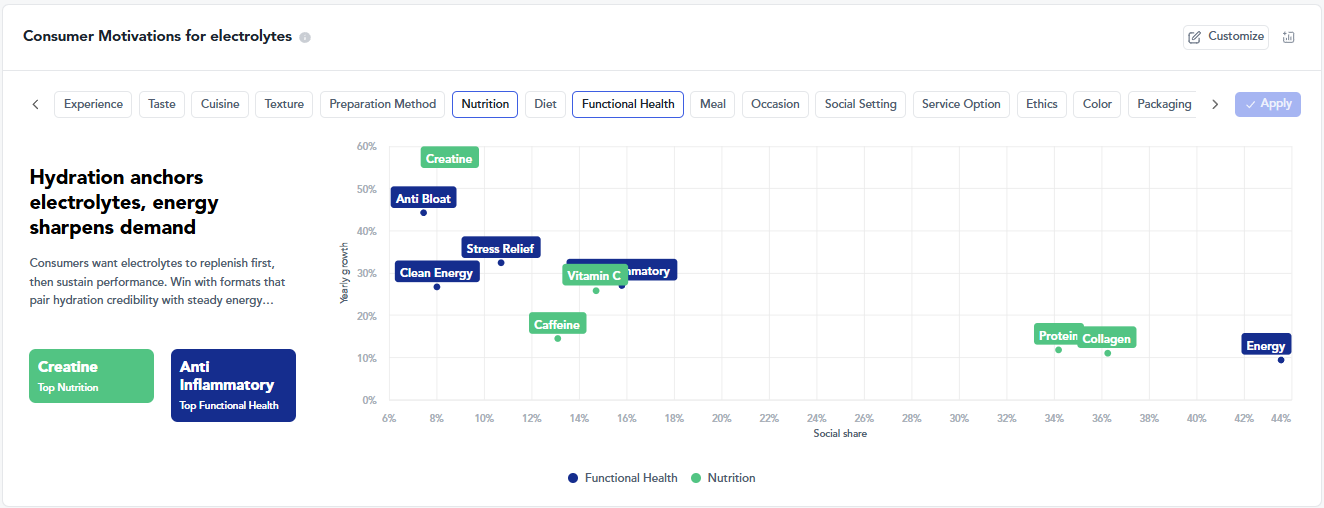Select the Energy data point label
Screen dimensions: 1324x508
pos(1266,345)
